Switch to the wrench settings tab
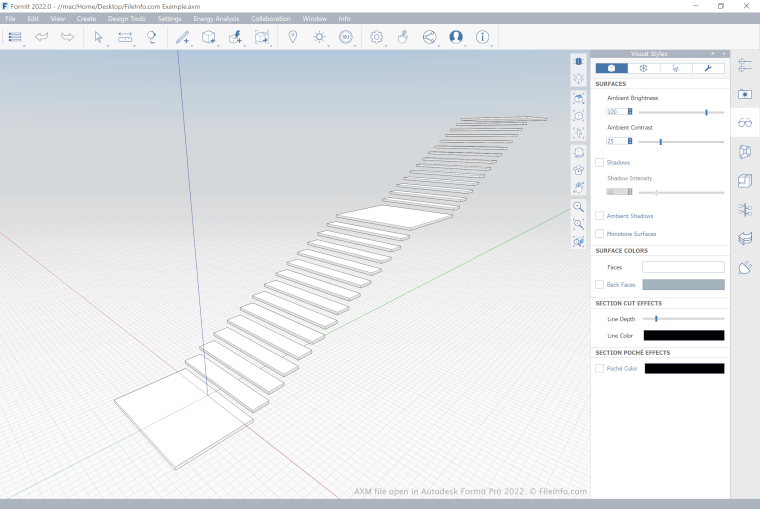 point(708,68)
